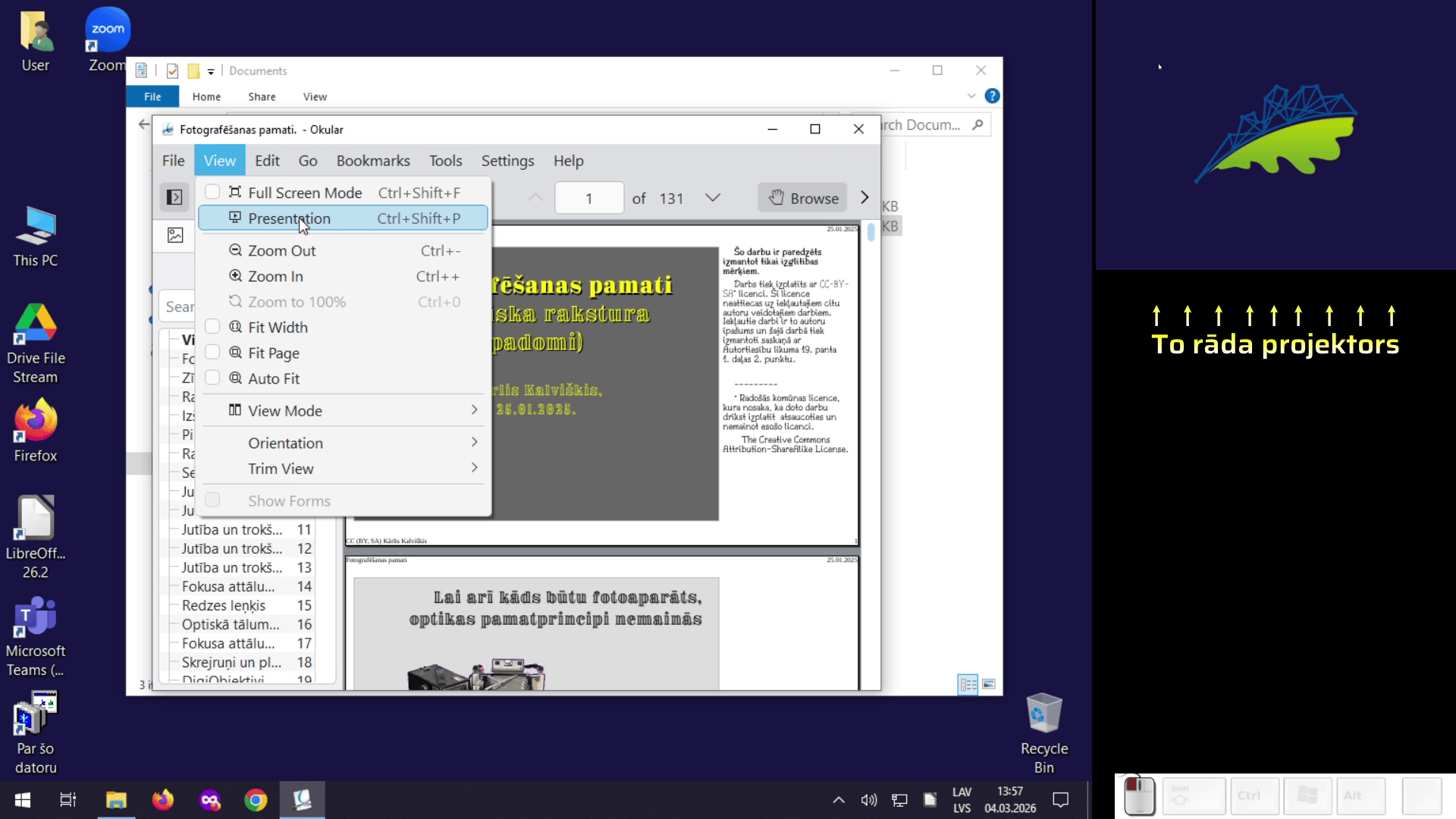
Task: Click the current page number field
Action: [589, 198]
